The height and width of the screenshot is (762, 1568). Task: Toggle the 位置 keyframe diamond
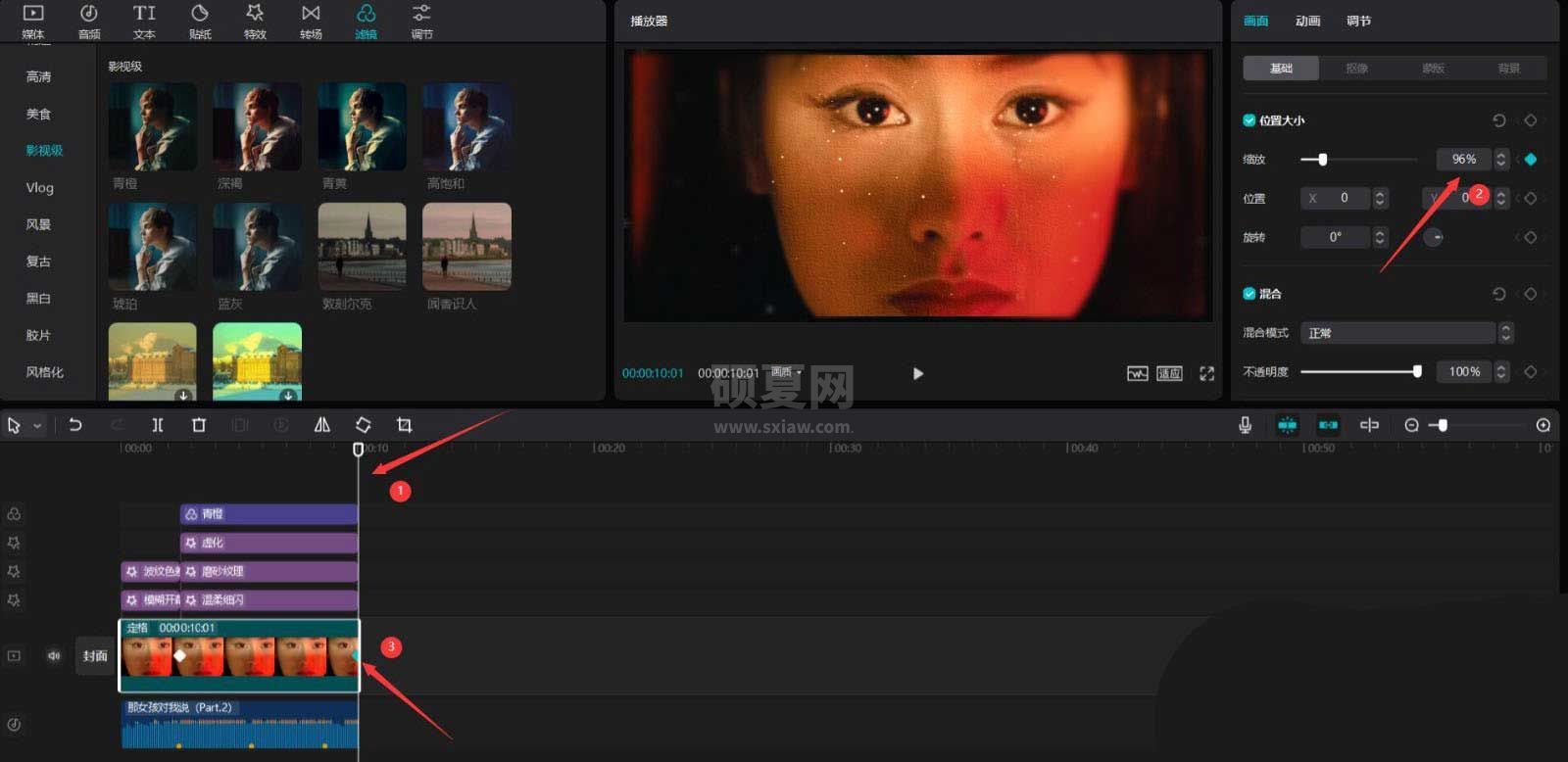point(1531,198)
